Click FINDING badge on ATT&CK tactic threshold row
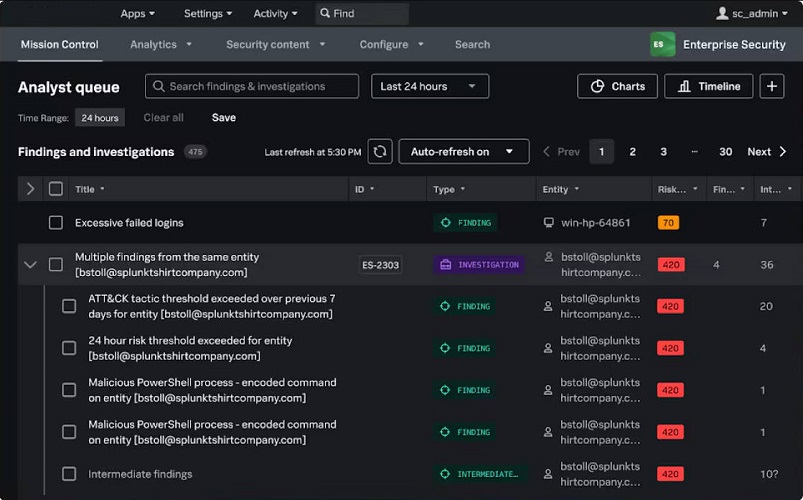 (465, 306)
